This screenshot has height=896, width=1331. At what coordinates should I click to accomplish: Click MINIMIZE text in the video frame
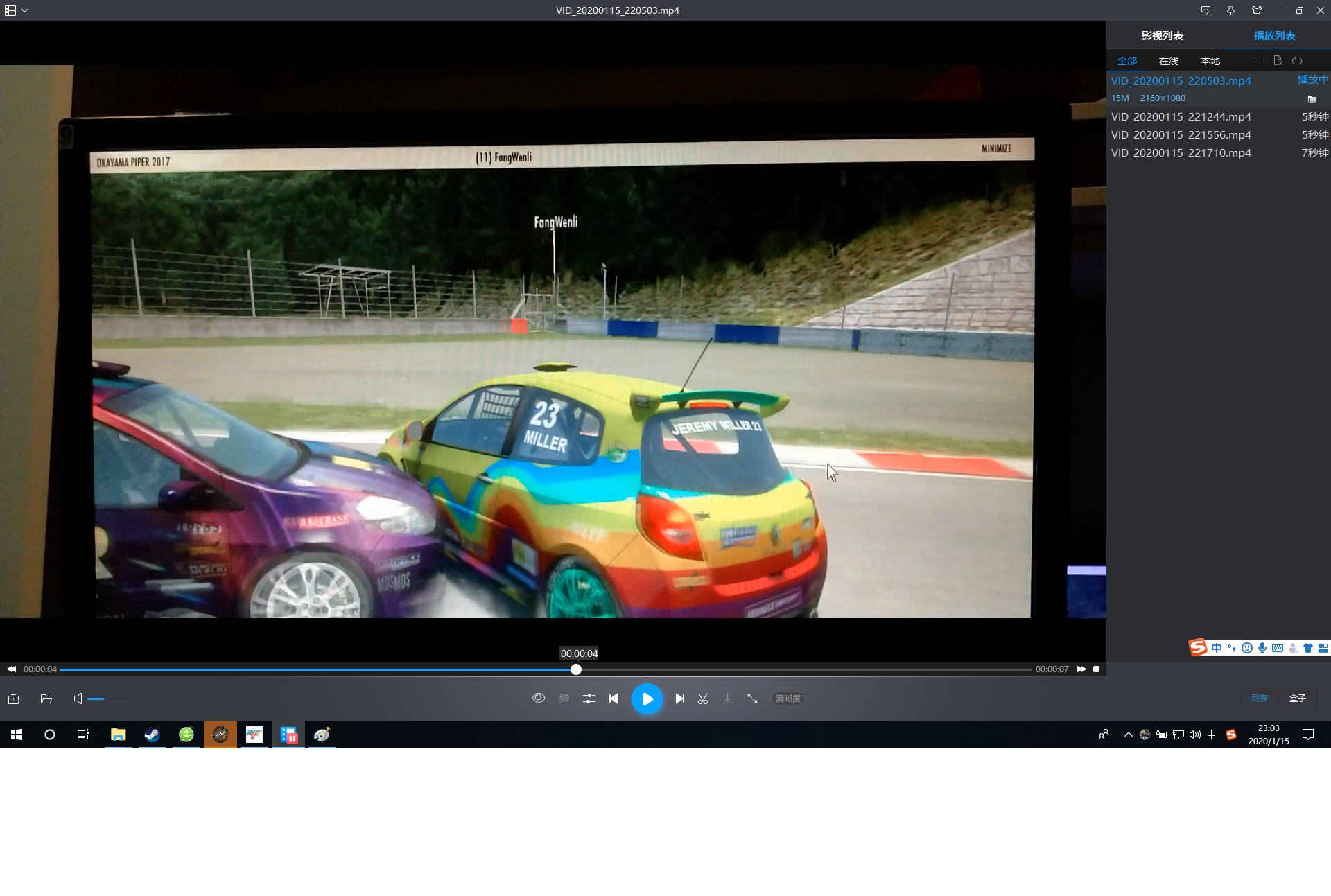(996, 148)
